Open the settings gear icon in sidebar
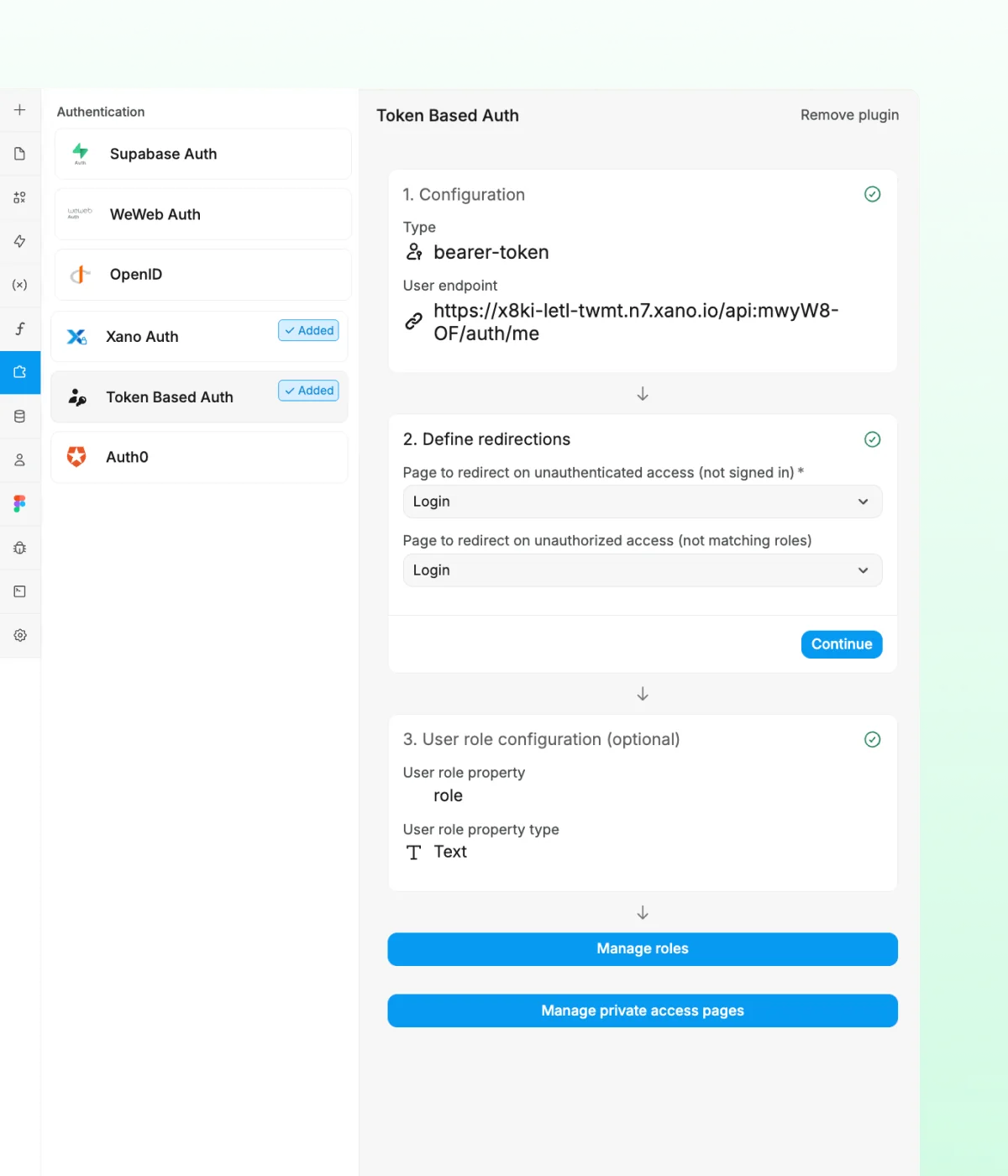Image resolution: width=1008 pixels, height=1176 pixels. tap(19, 635)
